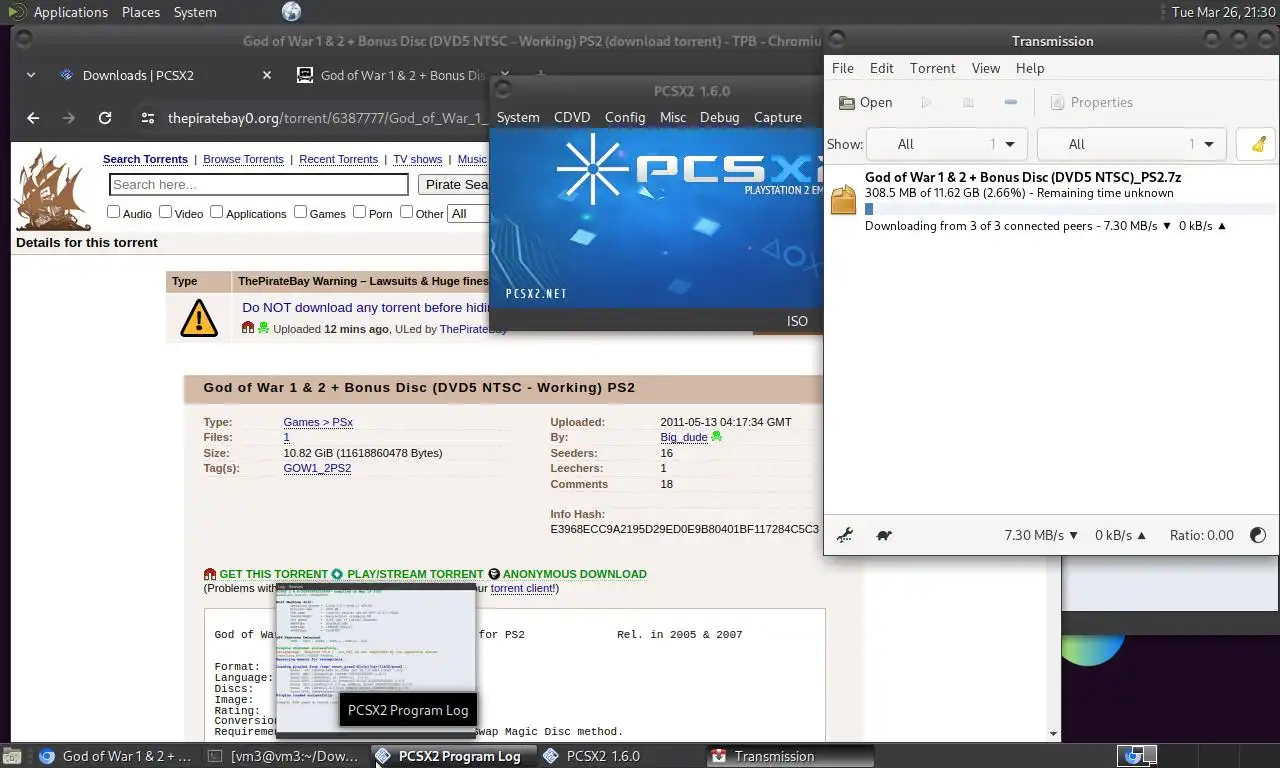1280x768 pixels.
Task: Click the Games > PSx category link
Action: coord(318,422)
